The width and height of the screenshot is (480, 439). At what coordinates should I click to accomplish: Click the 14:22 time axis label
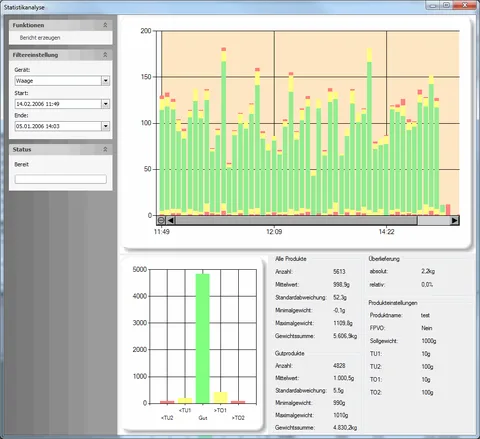386,232
